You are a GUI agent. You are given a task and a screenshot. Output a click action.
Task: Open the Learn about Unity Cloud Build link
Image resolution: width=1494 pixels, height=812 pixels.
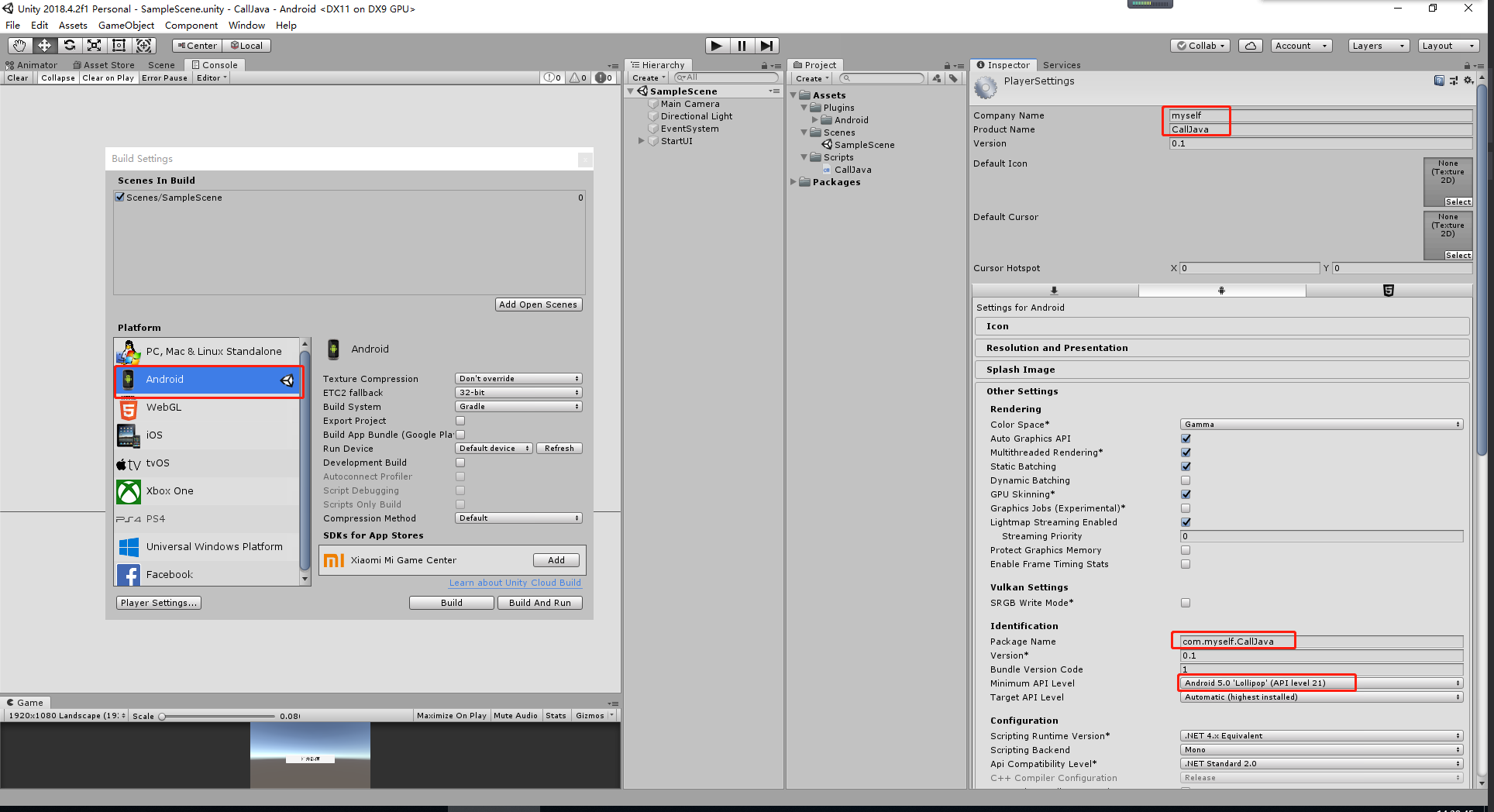(x=515, y=582)
